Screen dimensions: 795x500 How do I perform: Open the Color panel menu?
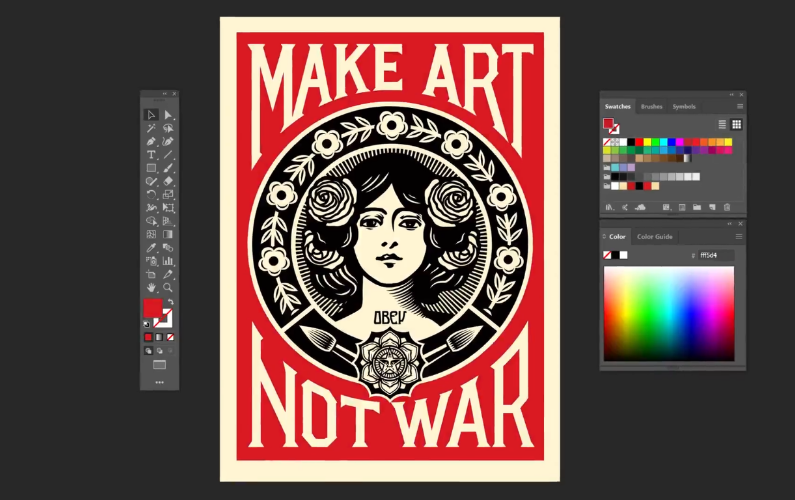pyautogui.click(x=739, y=236)
